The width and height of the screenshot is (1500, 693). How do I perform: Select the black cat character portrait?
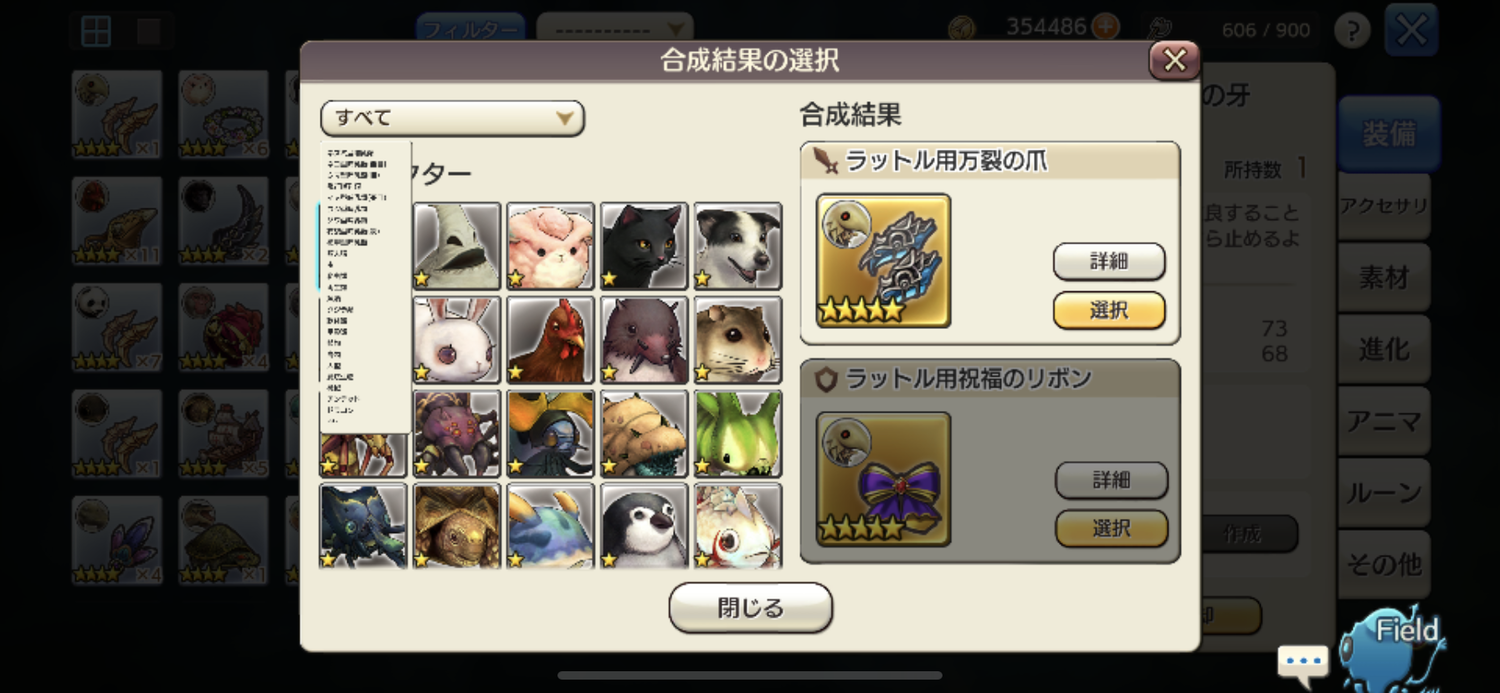(x=644, y=246)
